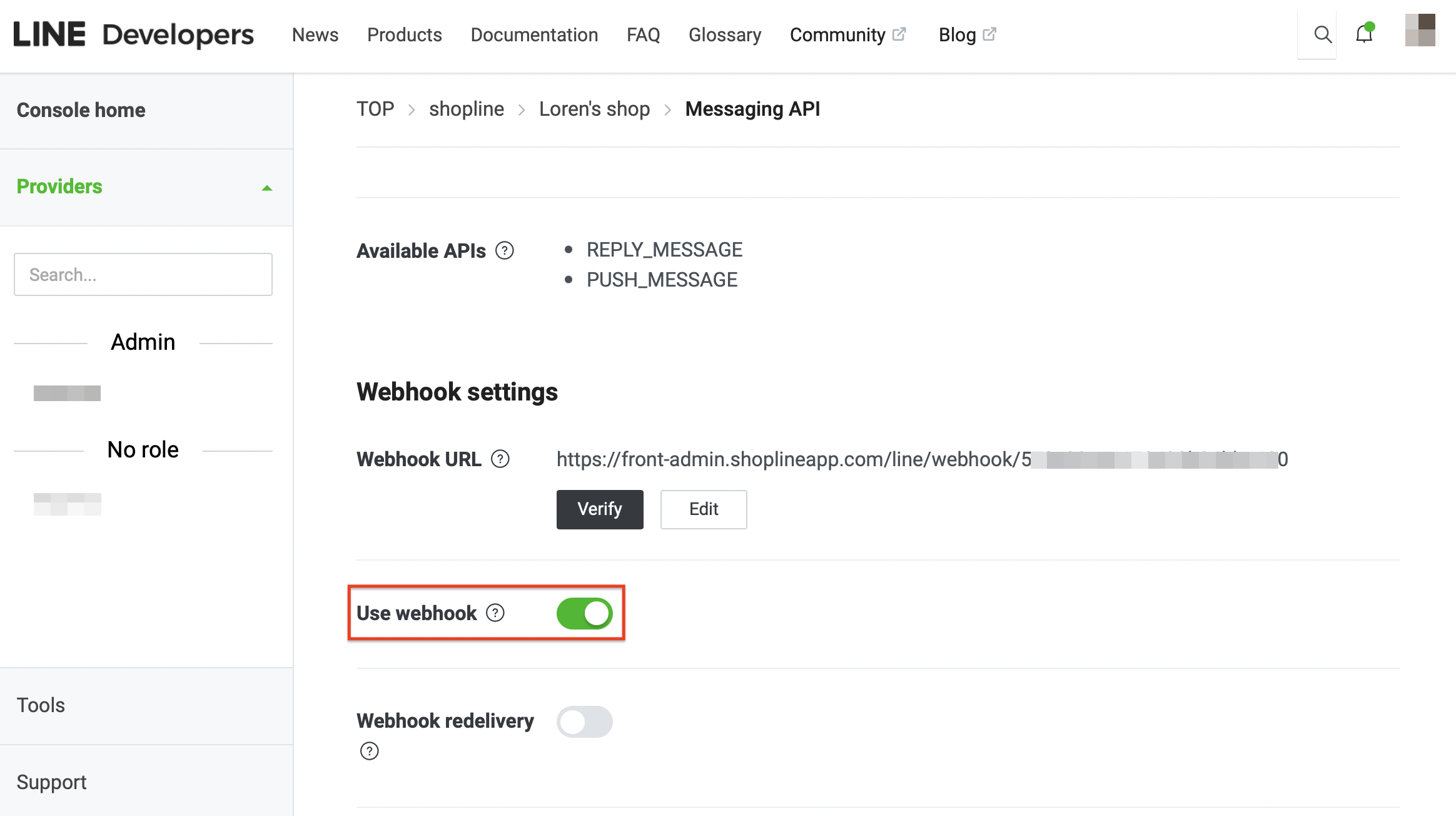The image size is (1456, 816).
Task: Go to shopline in the breadcrumb
Action: coord(466,109)
